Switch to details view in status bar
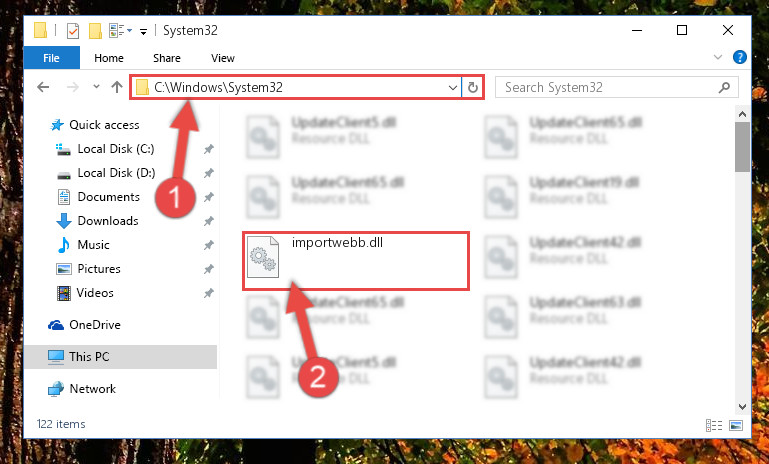The width and height of the screenshot is (769, 464). 714,425
